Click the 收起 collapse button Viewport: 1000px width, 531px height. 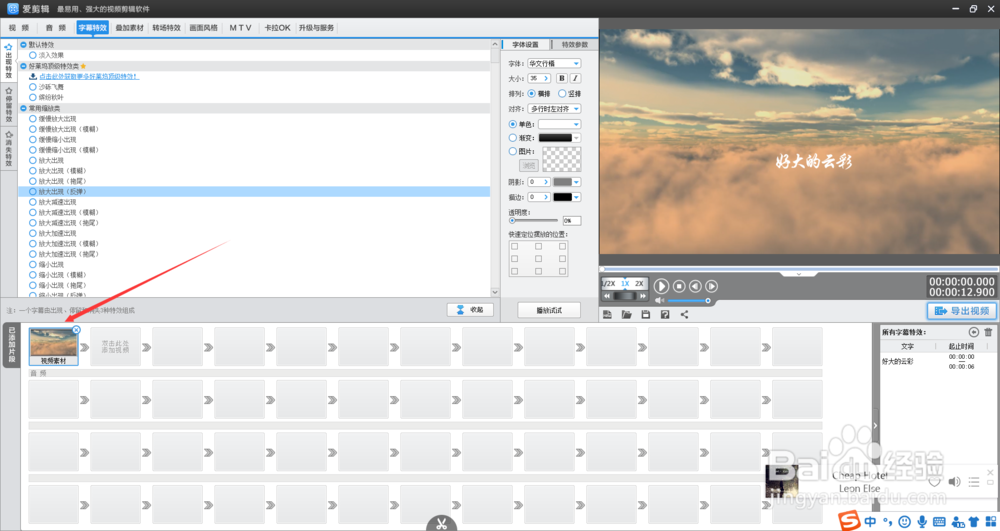470,310
